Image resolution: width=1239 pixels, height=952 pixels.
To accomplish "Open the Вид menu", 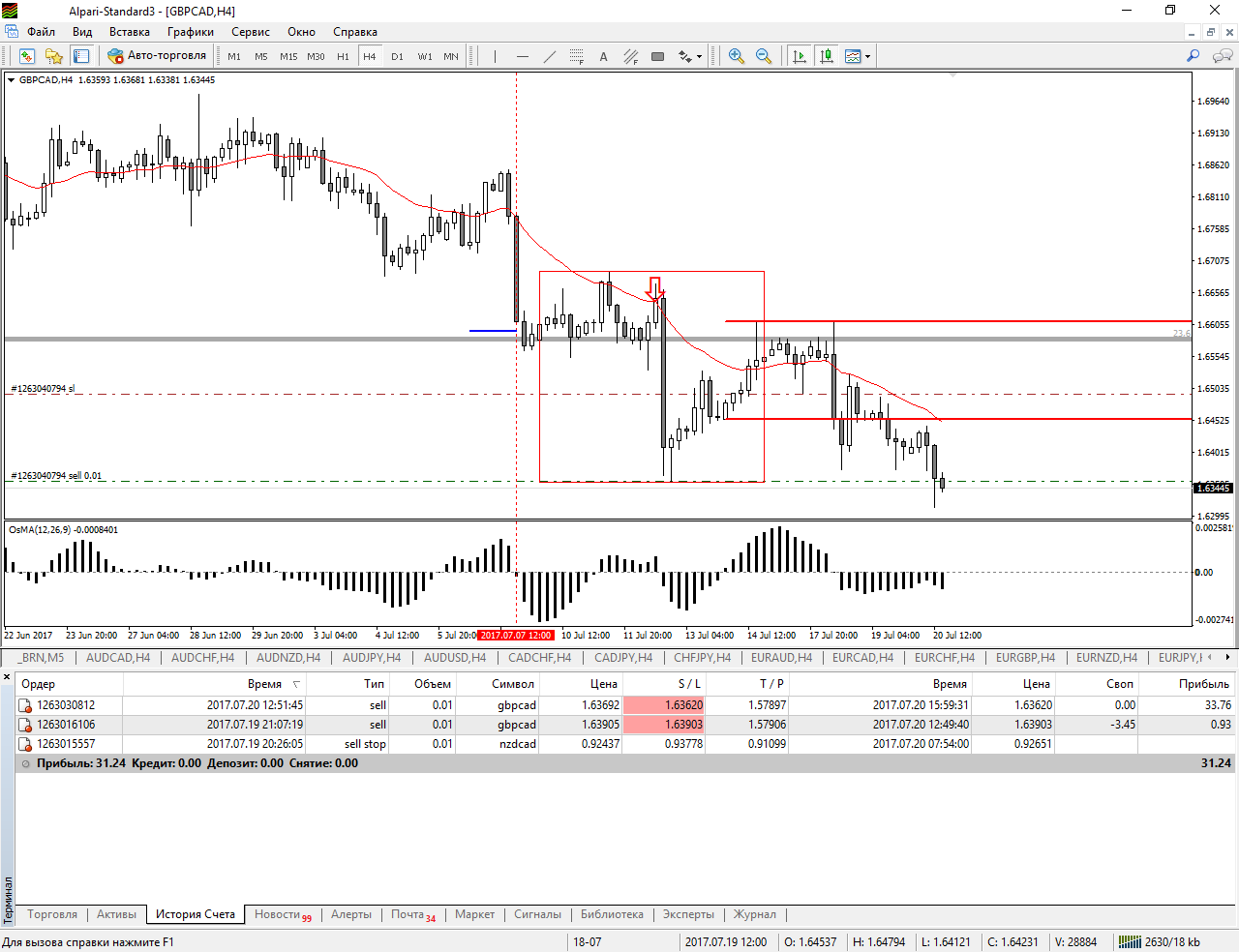I will click(82, 32).
